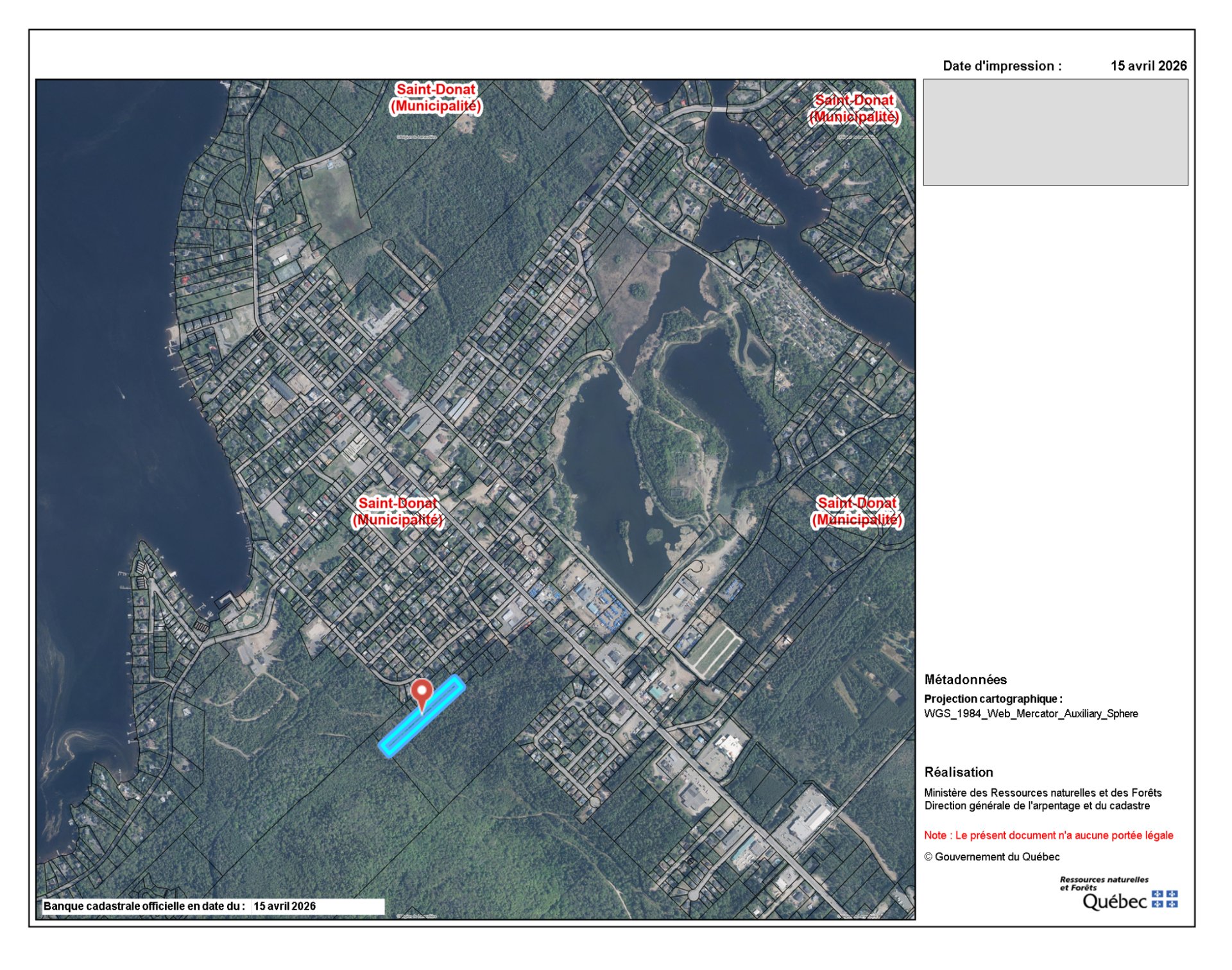
Task: Click the print date 15 avril 2026
Action: [1149, 65]
